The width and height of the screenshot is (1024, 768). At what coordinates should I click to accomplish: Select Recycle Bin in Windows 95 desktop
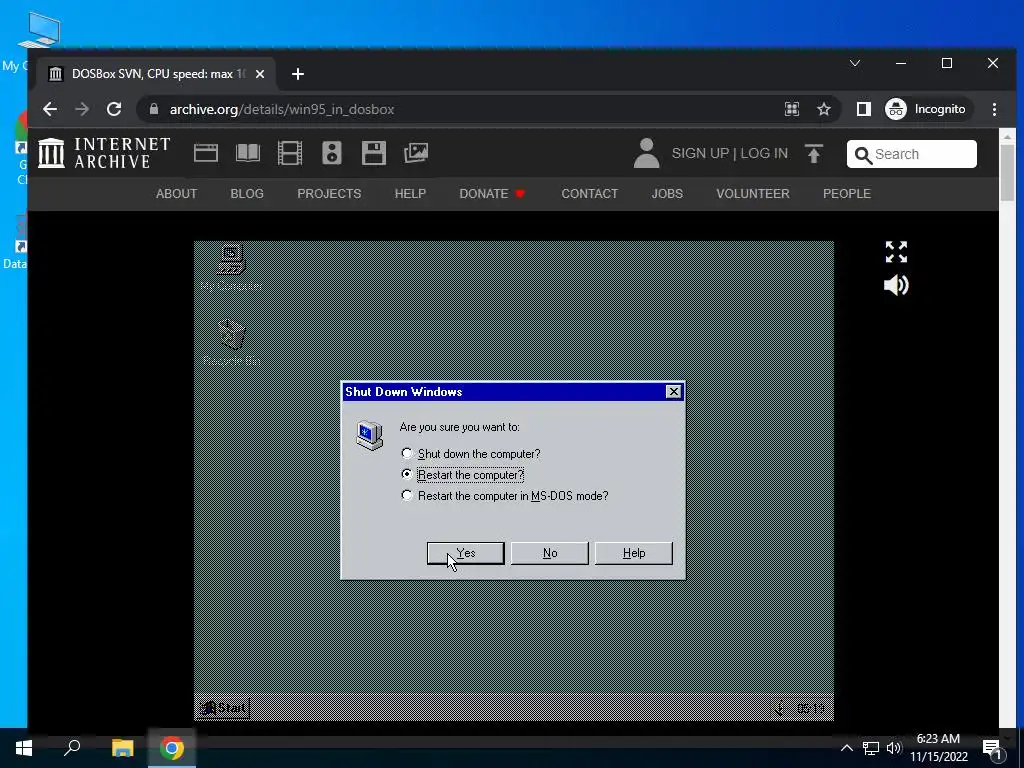[x=231, y=342]
